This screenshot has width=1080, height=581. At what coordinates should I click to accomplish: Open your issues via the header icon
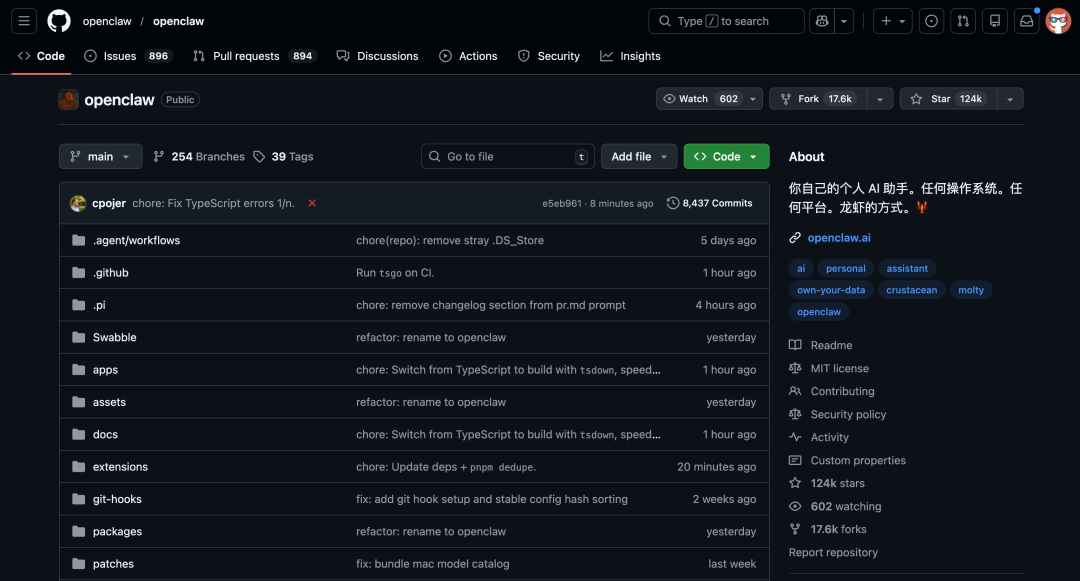click(x=931, y=20)
